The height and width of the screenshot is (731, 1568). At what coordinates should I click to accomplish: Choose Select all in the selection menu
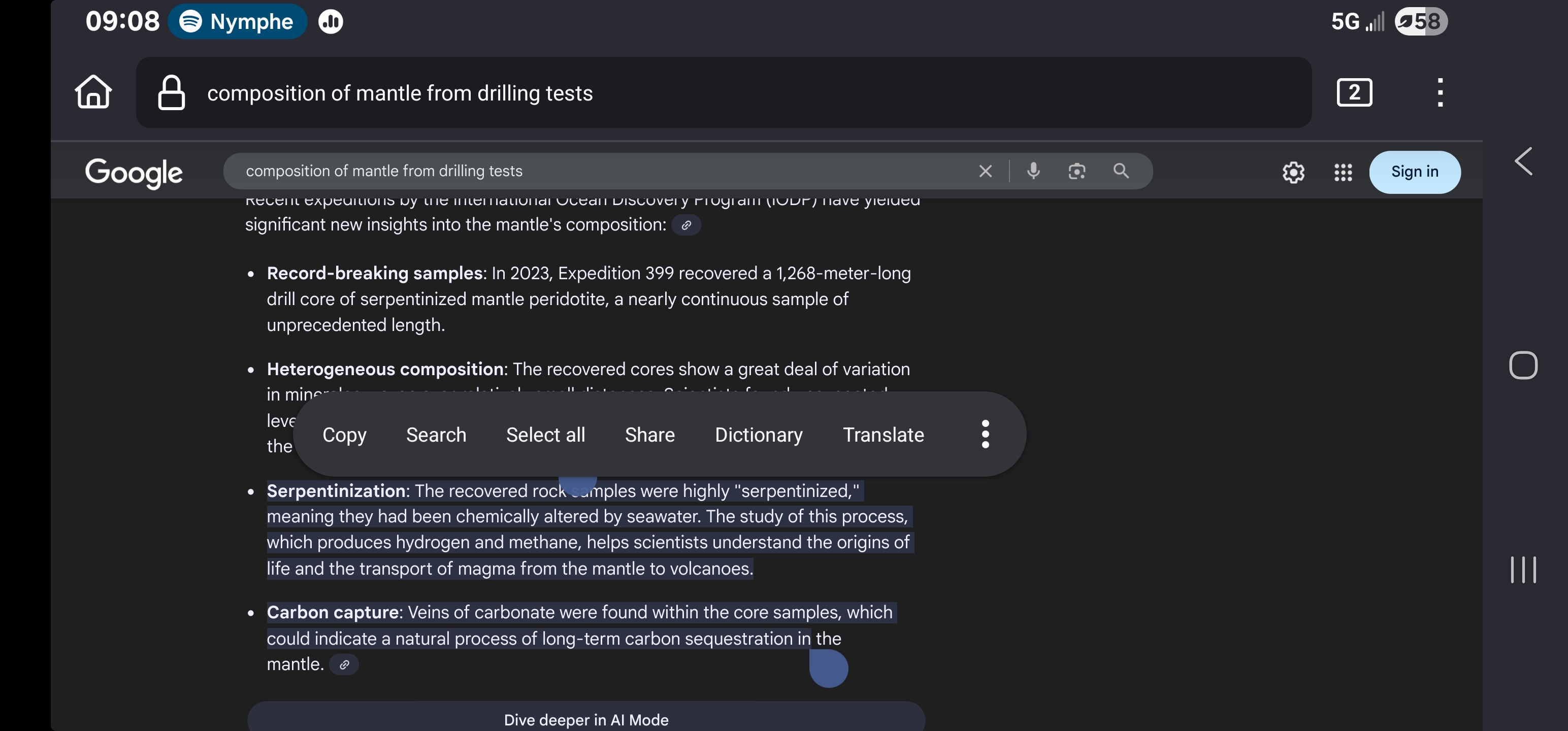coord(545,435)
